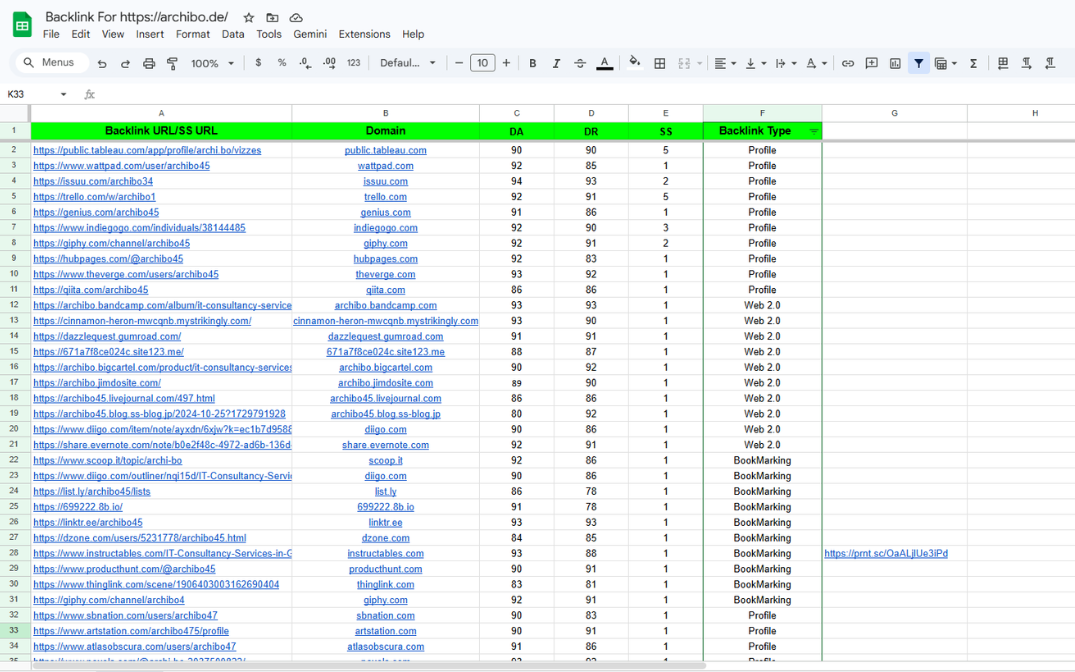
Task: Open the Format menu
Action: (x=192, y=34)
